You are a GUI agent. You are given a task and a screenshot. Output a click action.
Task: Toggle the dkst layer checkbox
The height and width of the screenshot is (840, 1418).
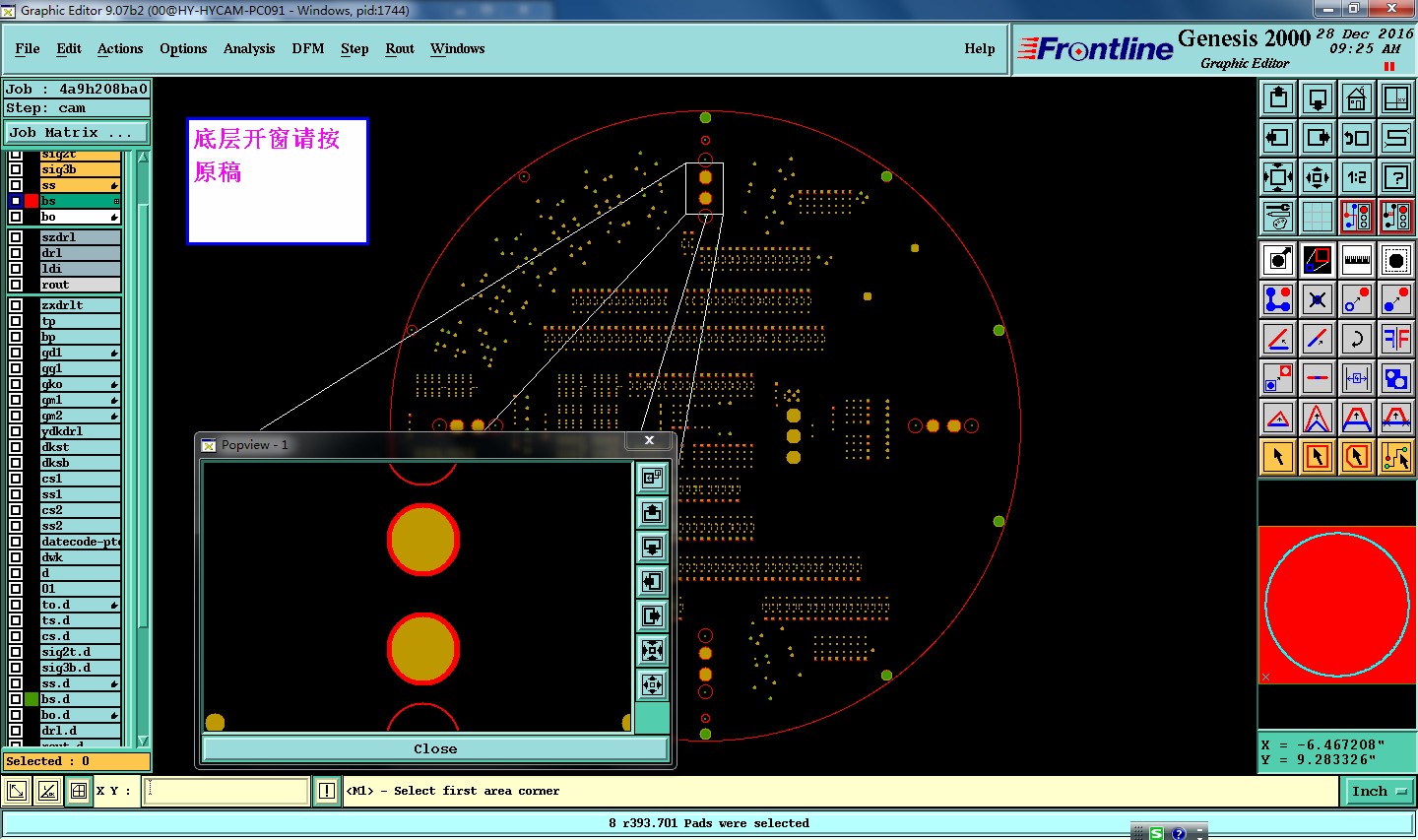pyautogui.click(x=16, y=447)
